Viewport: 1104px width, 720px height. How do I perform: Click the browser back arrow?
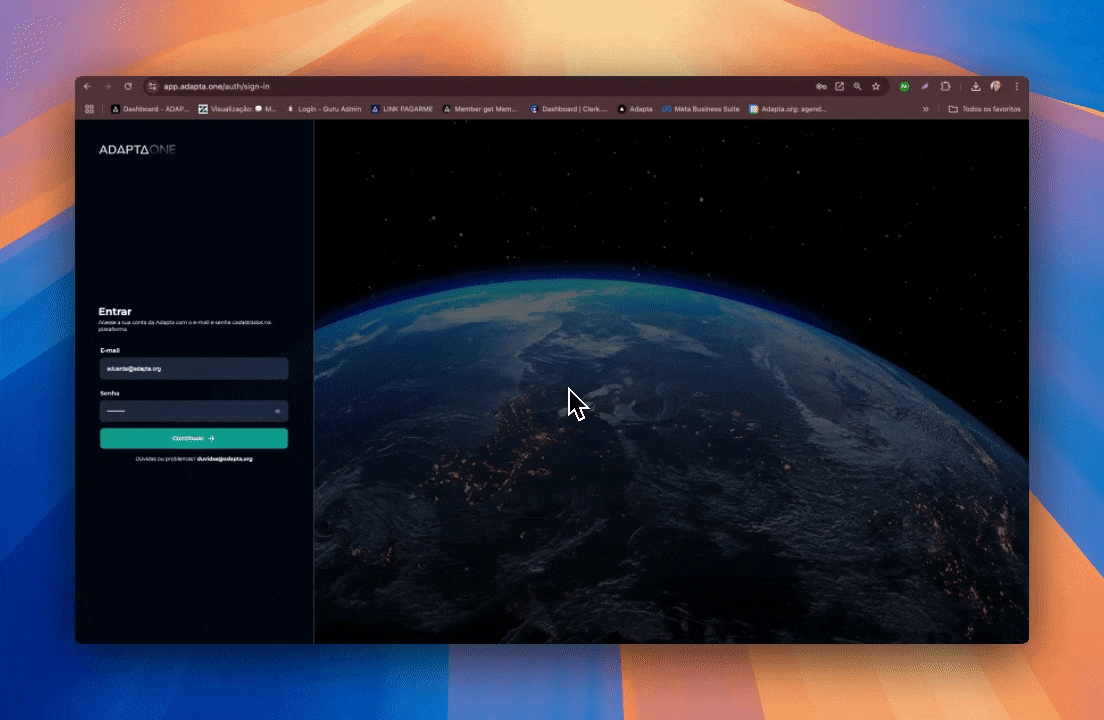[87, 87]
